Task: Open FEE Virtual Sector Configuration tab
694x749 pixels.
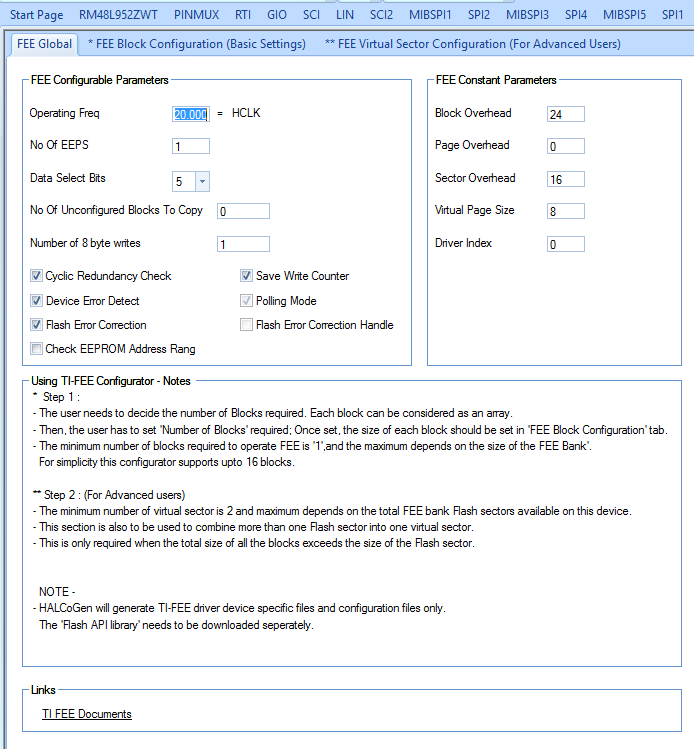Action: [x=473, y=44]
